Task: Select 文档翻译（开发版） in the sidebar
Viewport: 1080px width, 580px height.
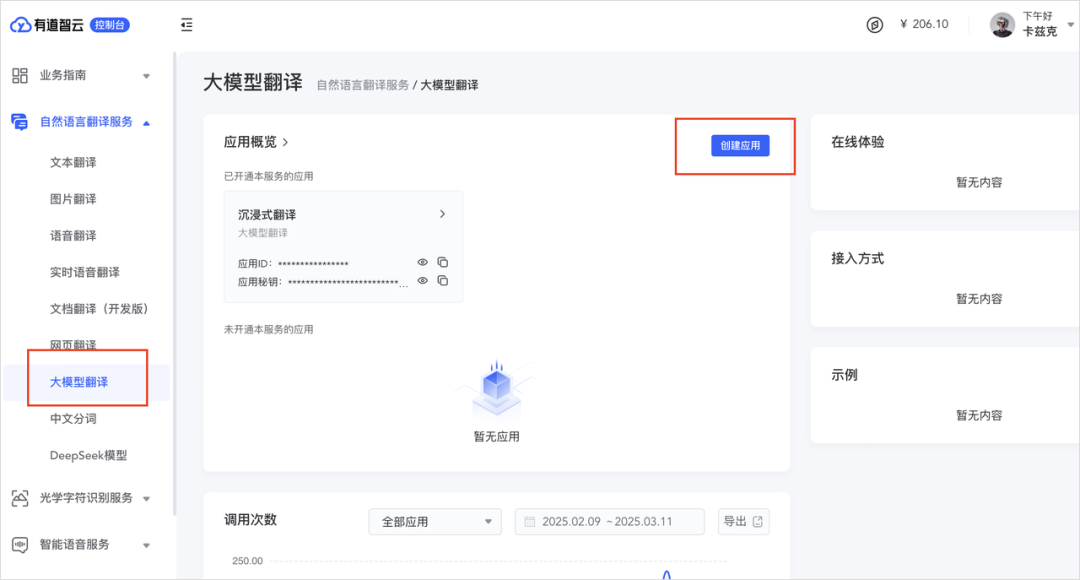Action: coord(99,309)
